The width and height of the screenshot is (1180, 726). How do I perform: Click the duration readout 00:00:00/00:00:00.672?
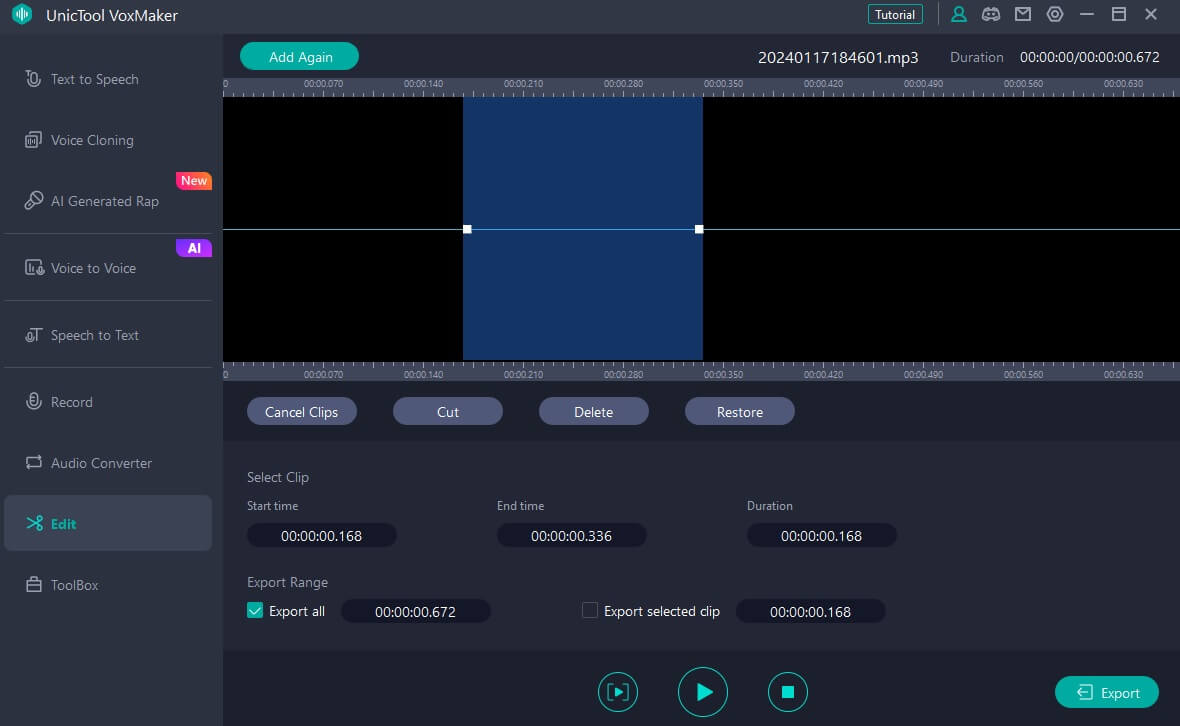coord(1089,57)
